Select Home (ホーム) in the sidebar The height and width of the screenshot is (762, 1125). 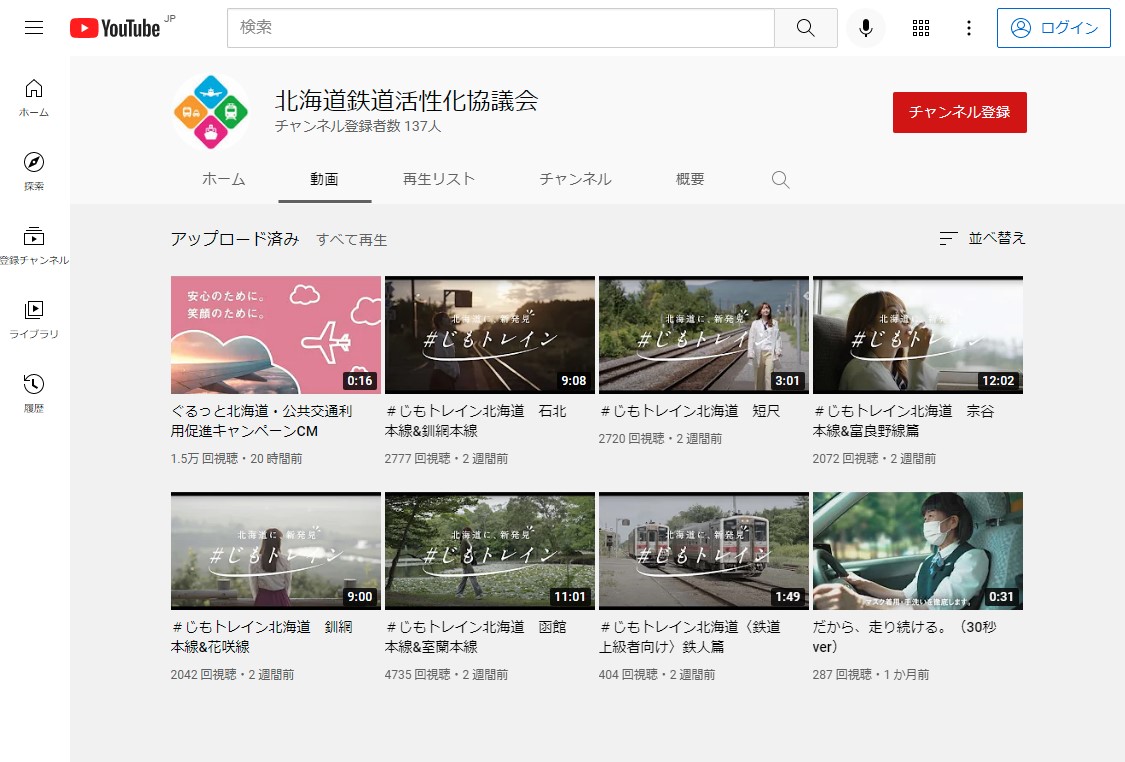click(x=34, y=98)
